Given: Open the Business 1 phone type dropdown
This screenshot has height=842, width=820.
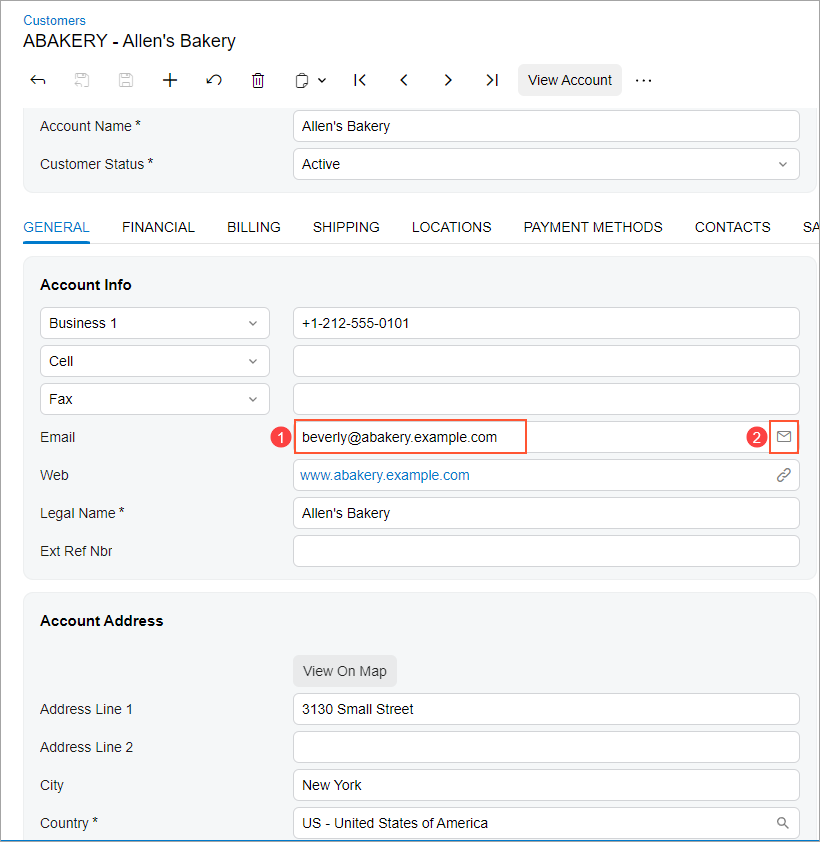Looking at the screenshot, I should 252,323.
